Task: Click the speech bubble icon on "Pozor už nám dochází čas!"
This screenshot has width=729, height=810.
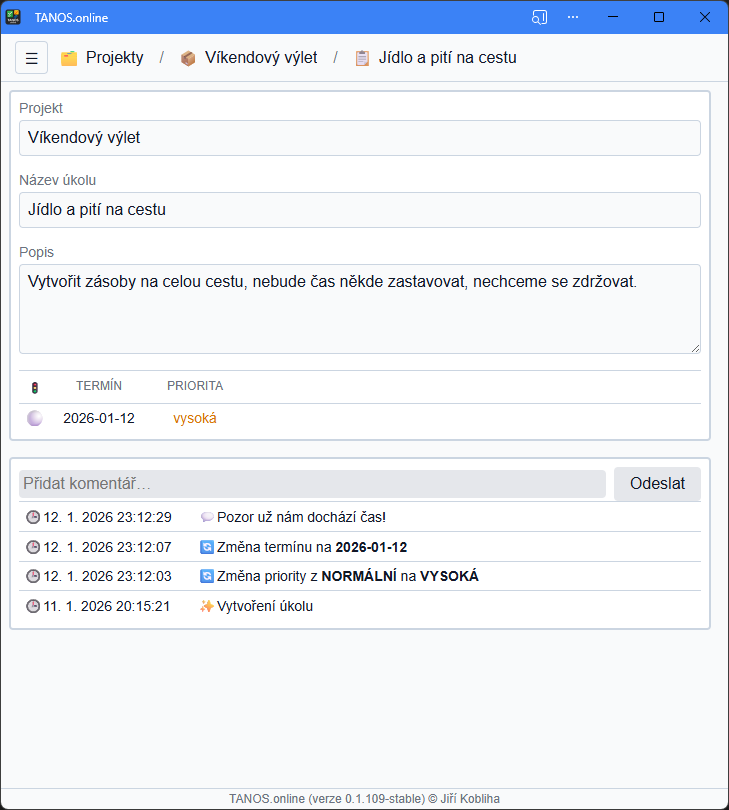Action: tap(207, 517)
